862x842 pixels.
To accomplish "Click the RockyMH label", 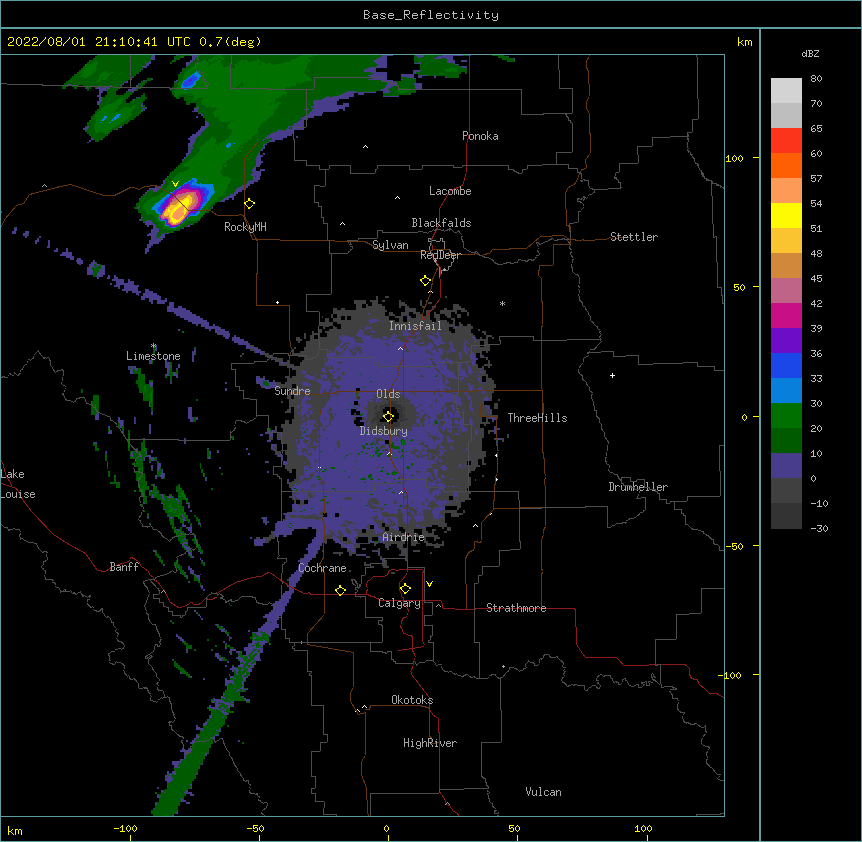I will tap(245, 227).
